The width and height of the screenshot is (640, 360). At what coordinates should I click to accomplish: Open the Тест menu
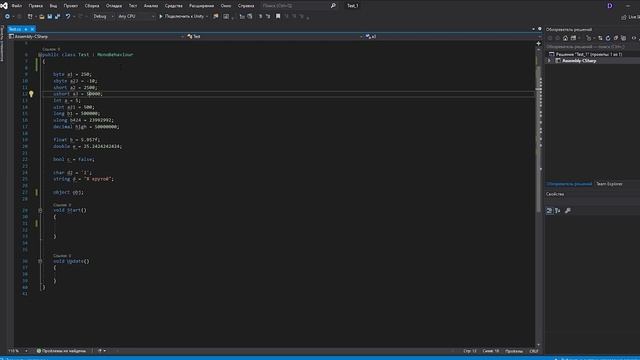(133, 6)
